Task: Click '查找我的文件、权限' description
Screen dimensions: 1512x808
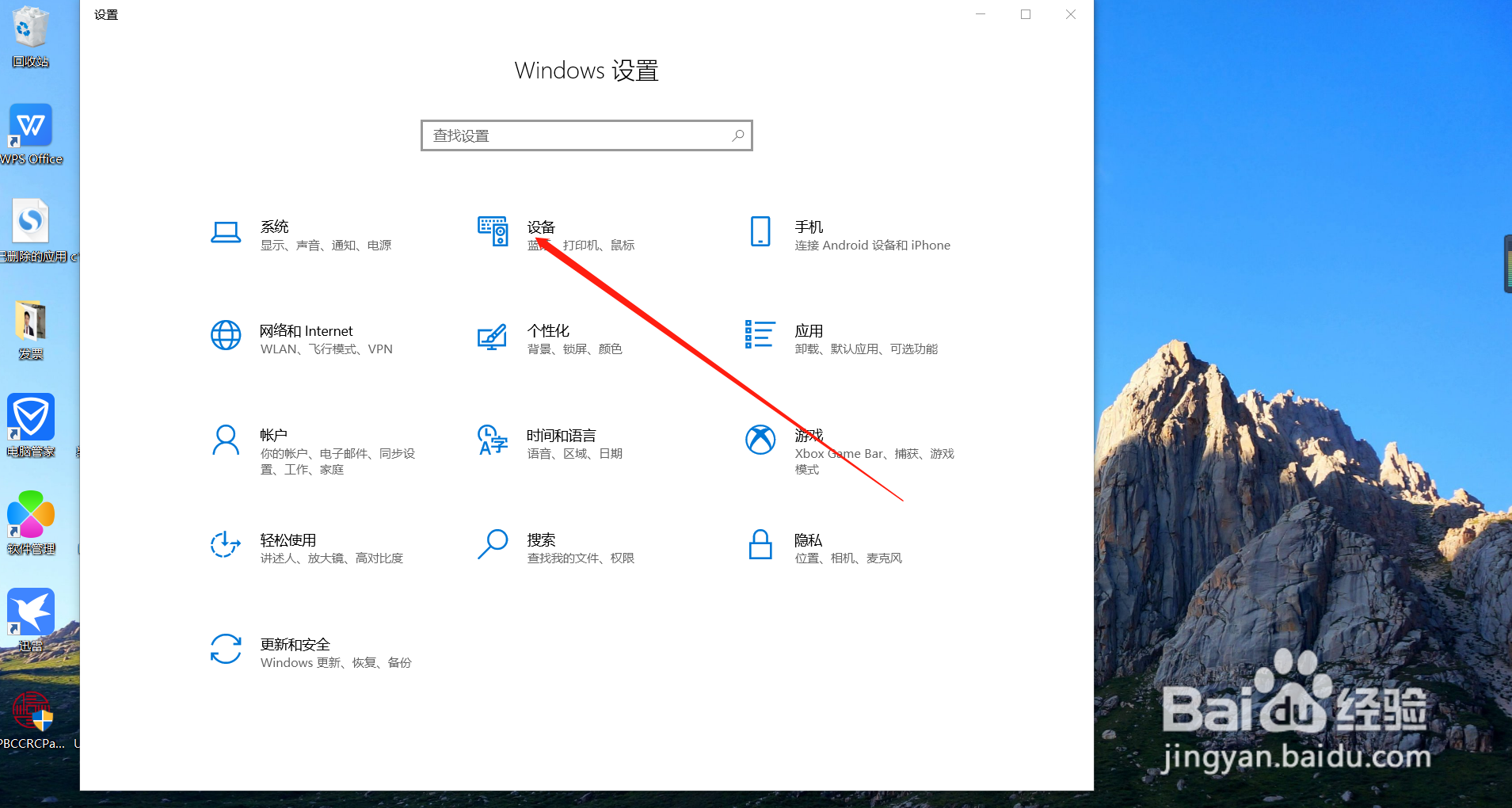Action: click(x=581, y=558)
